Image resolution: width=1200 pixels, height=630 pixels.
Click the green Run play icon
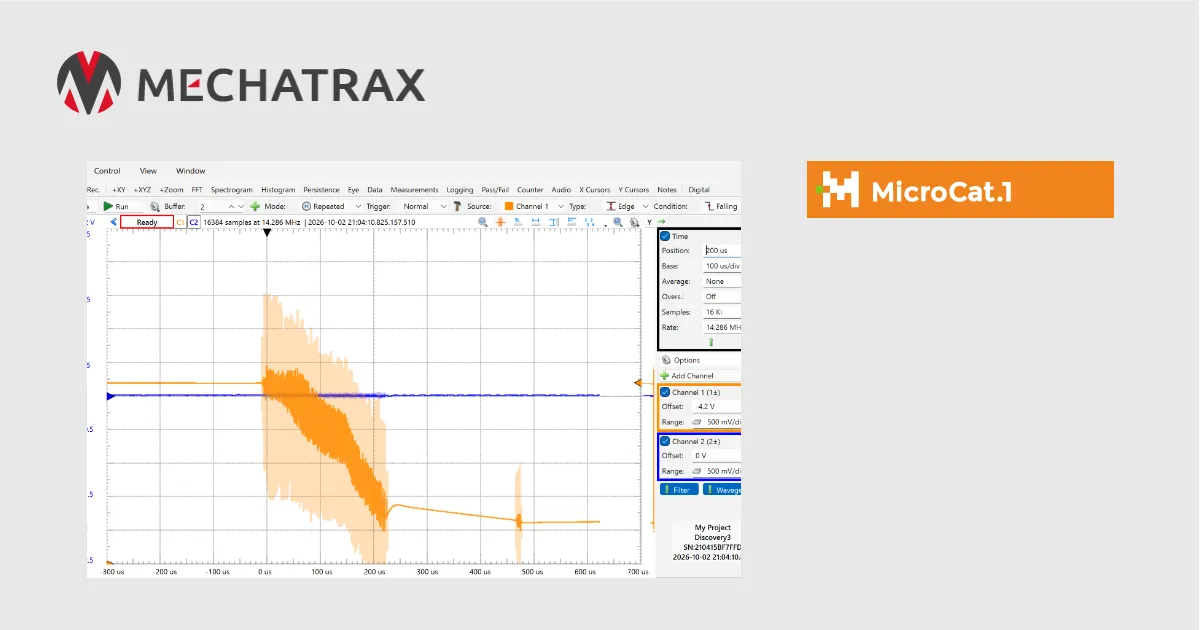108,206
